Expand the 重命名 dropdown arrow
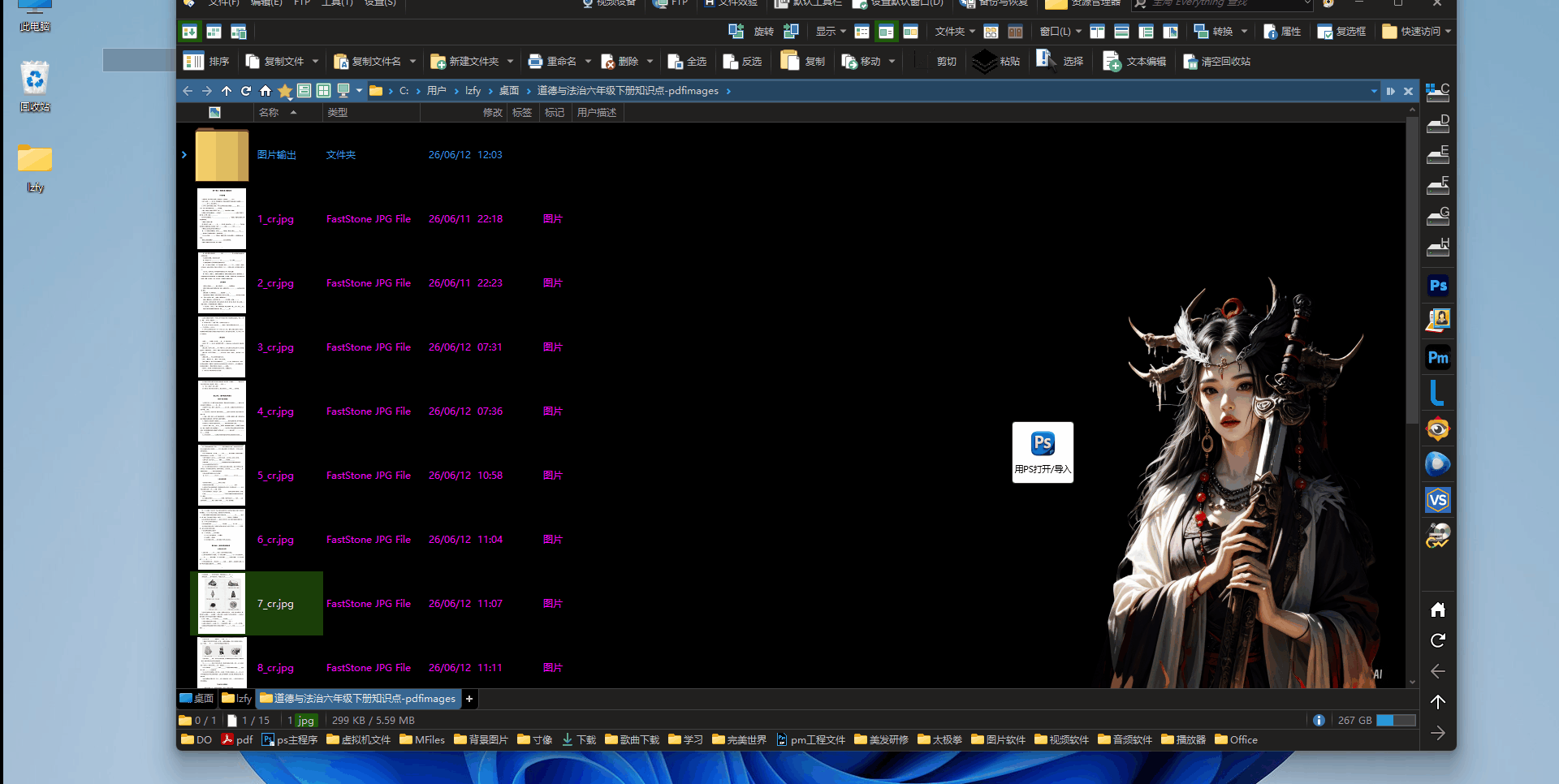Viewport: 1559px width, 784px height. [588, 61]
